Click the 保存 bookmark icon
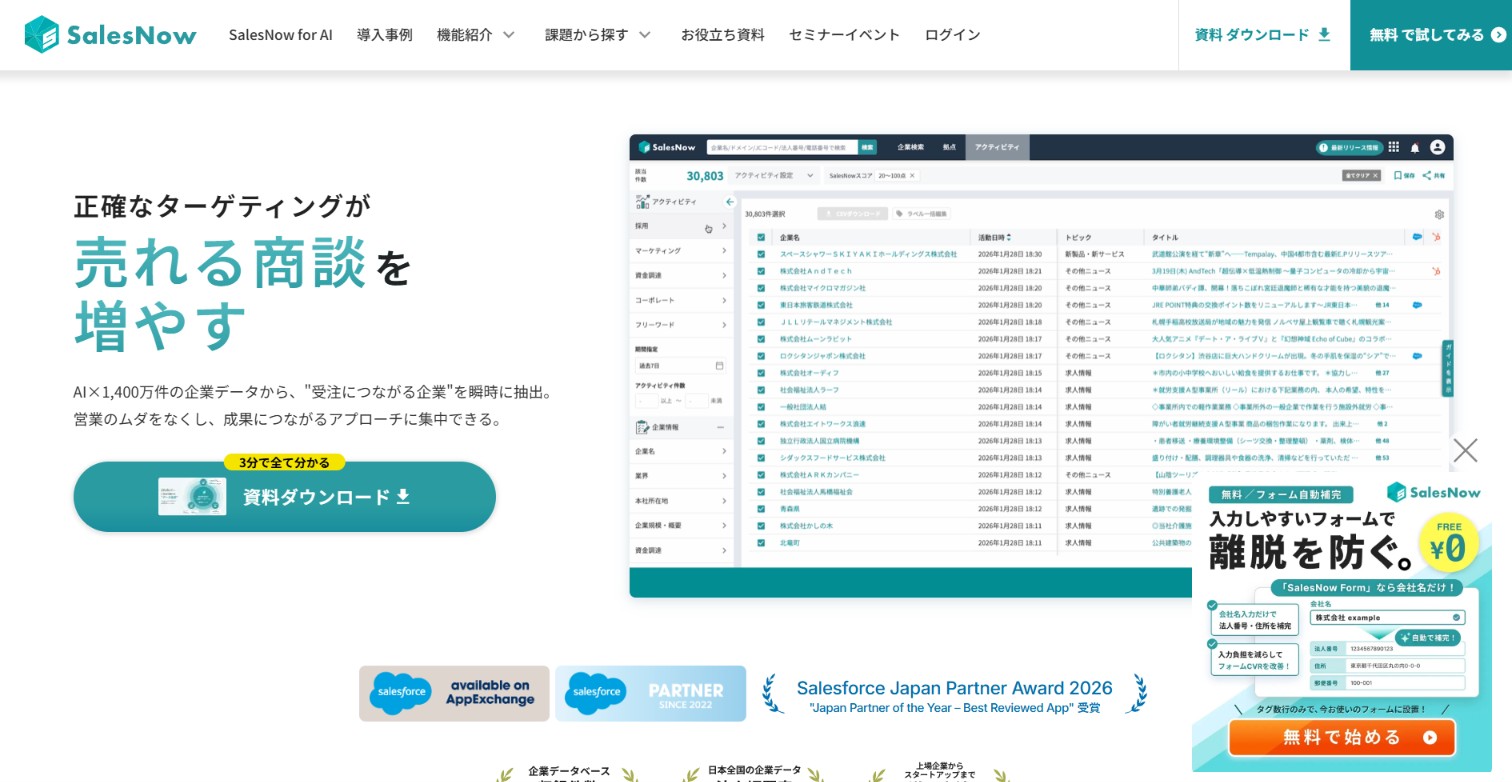The width and height of the screenshot is (1512, 782). tap(1398, 175)
